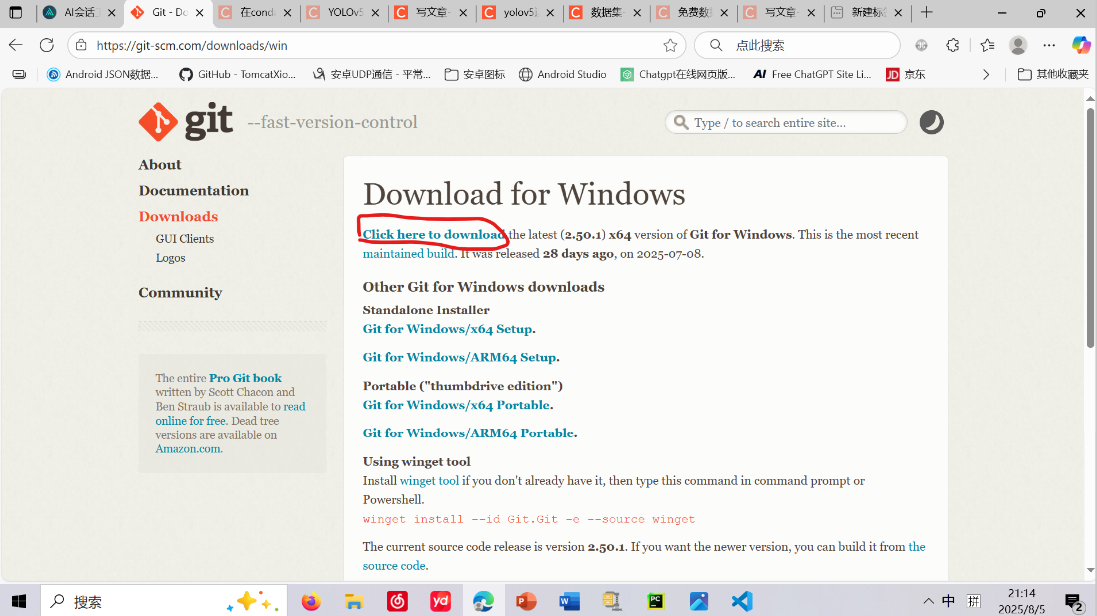Click the taskbar 搜索 box
Screen dimensions: 1097x616
pos(164,601)
